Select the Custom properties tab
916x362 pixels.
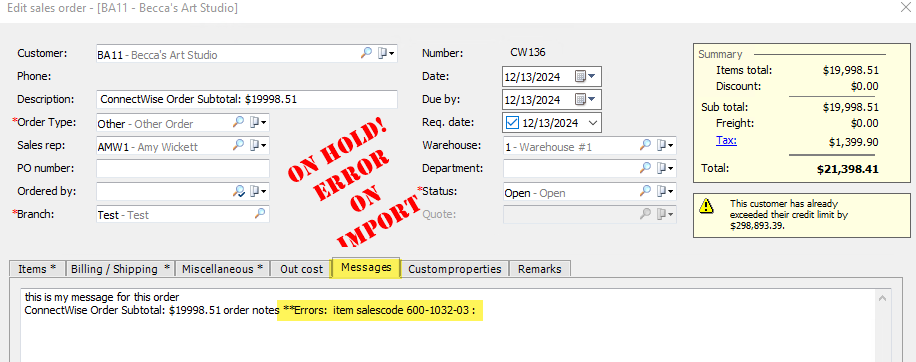tap(454, 269)
